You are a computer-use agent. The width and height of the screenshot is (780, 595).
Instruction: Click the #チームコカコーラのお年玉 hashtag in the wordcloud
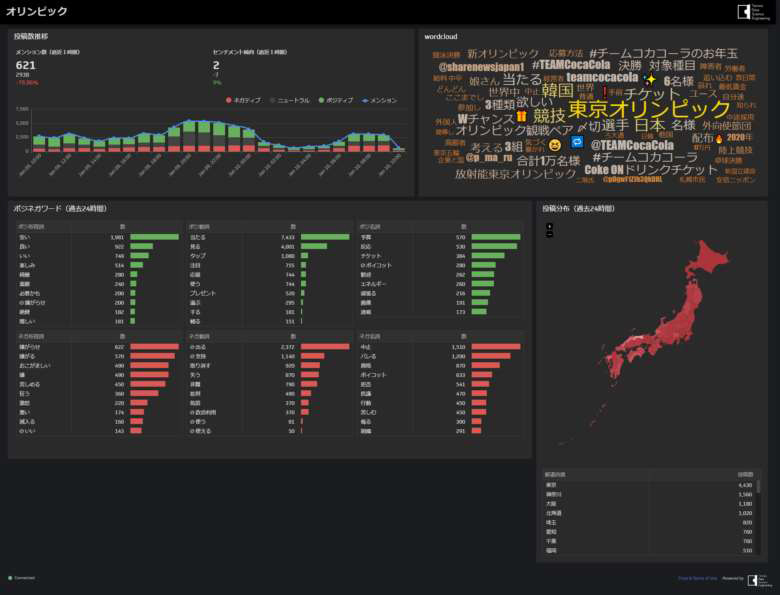663,53
